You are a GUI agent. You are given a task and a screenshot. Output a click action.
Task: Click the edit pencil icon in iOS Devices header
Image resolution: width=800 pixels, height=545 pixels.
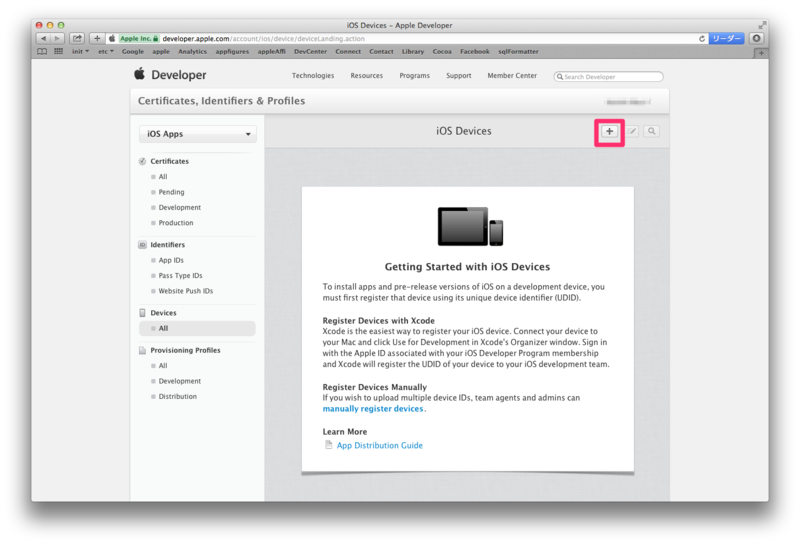pyautogui.click(x=632, y=132)
